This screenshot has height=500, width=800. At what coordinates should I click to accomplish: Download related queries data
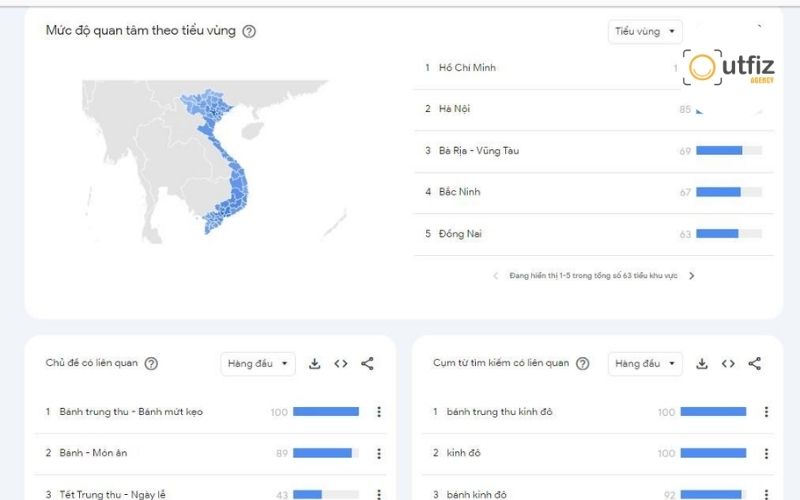click(x=702, y=364)
